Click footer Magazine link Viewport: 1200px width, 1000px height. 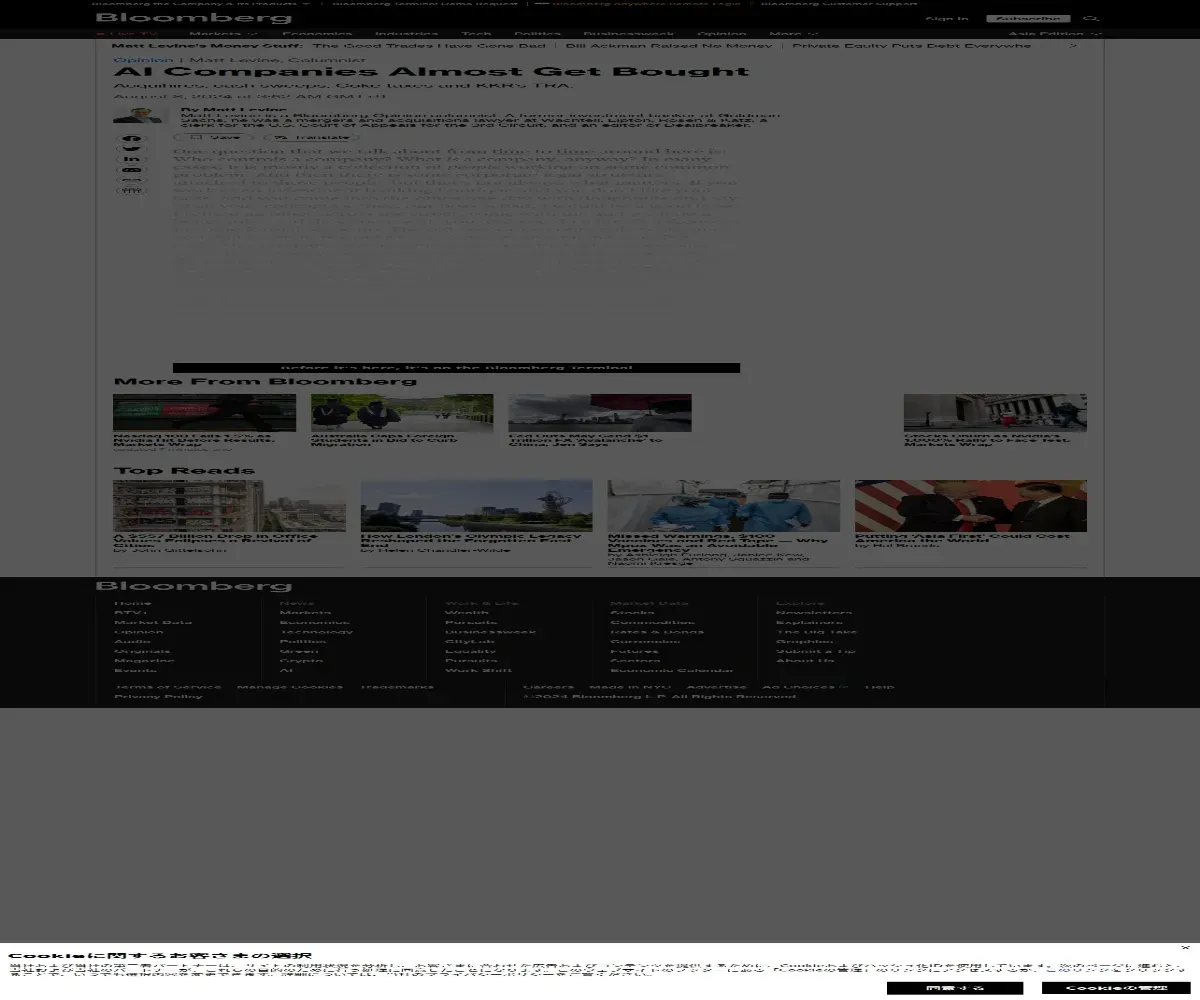[x=144, y=660]
